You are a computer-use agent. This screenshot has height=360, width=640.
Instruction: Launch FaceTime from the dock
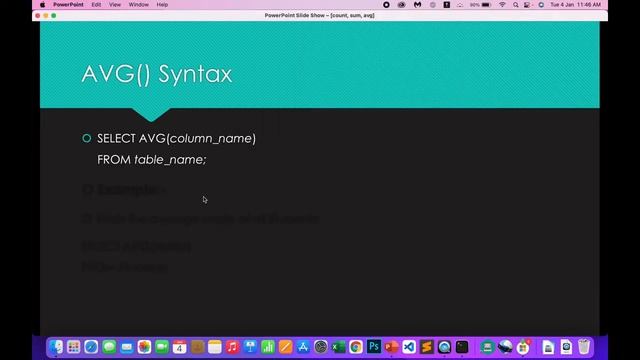coord(162,347)
